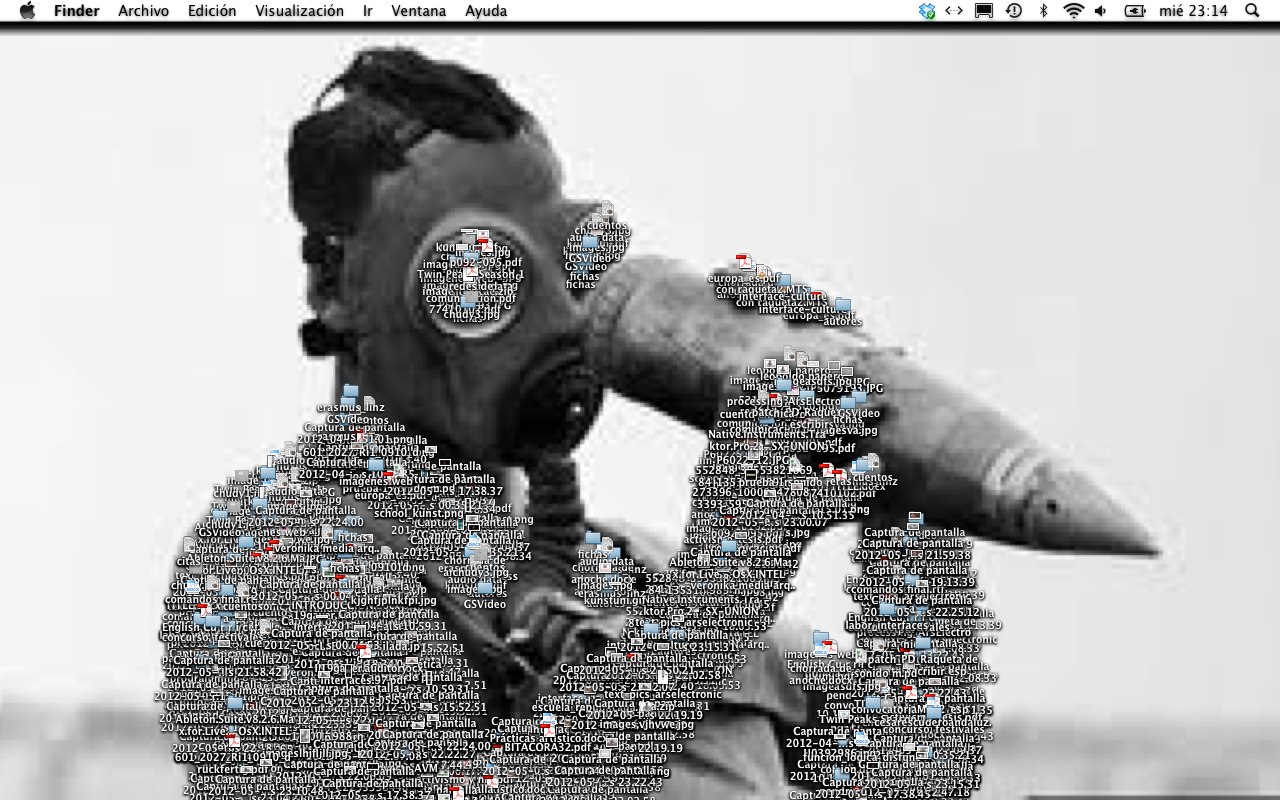Click the display mirroring menu bar icon

(x=984, y=11)
